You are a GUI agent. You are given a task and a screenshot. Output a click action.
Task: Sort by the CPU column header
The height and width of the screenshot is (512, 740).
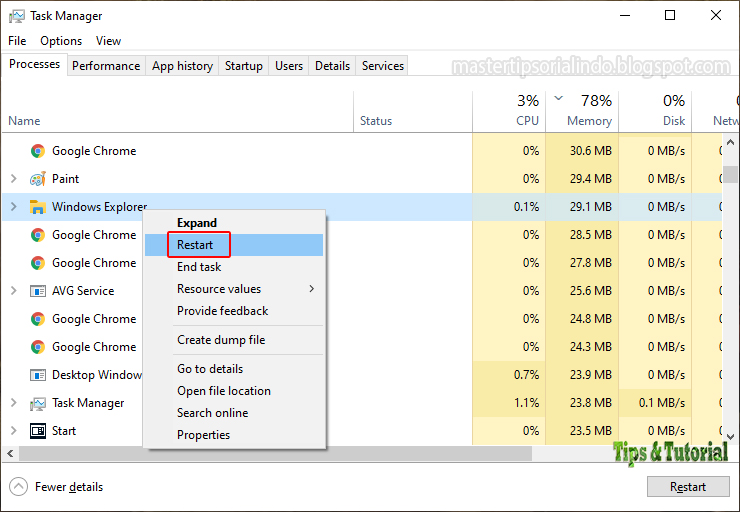509,112
